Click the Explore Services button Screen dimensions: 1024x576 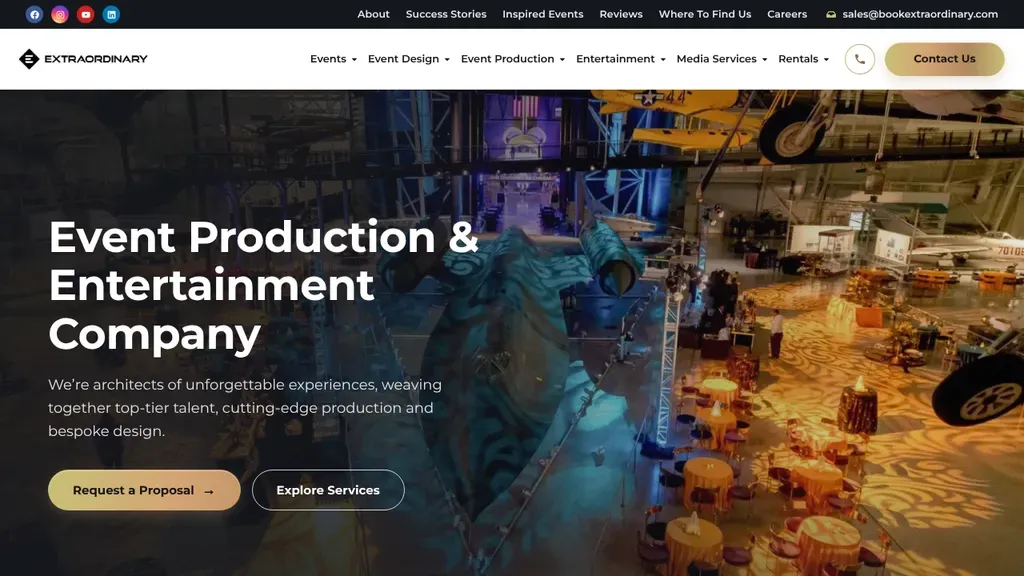(x=328, y=490)
